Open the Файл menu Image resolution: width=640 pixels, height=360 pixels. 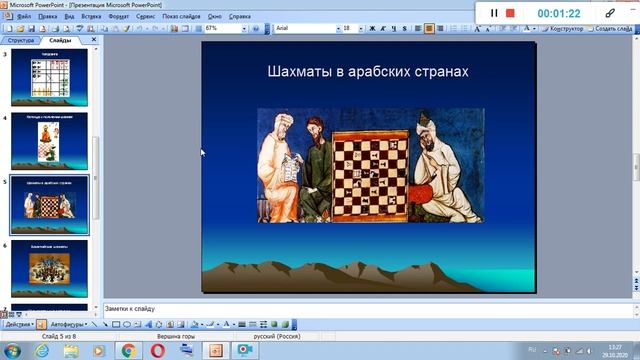coord(24,16)
